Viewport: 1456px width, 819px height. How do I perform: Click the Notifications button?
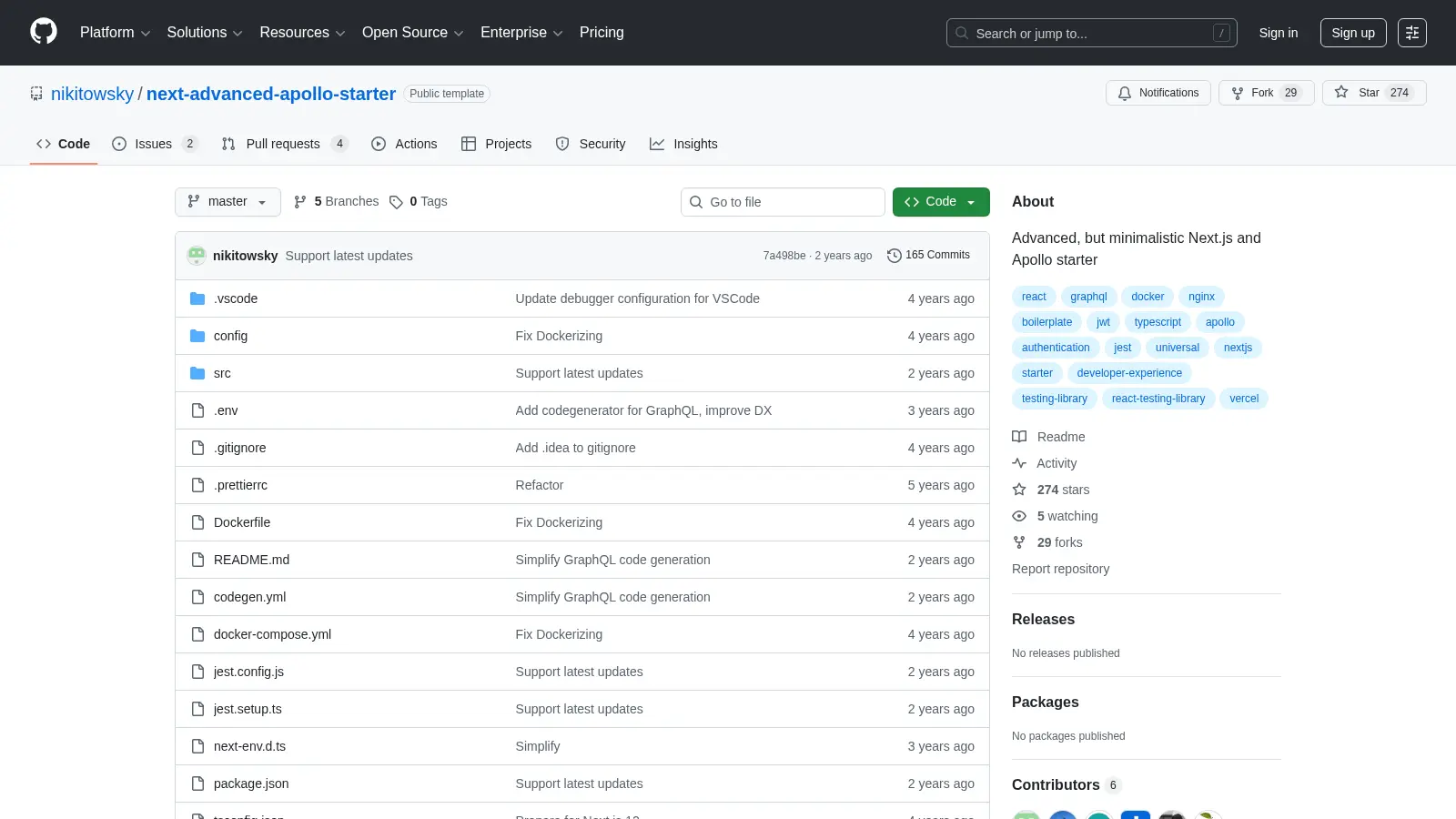point(1158,93)
